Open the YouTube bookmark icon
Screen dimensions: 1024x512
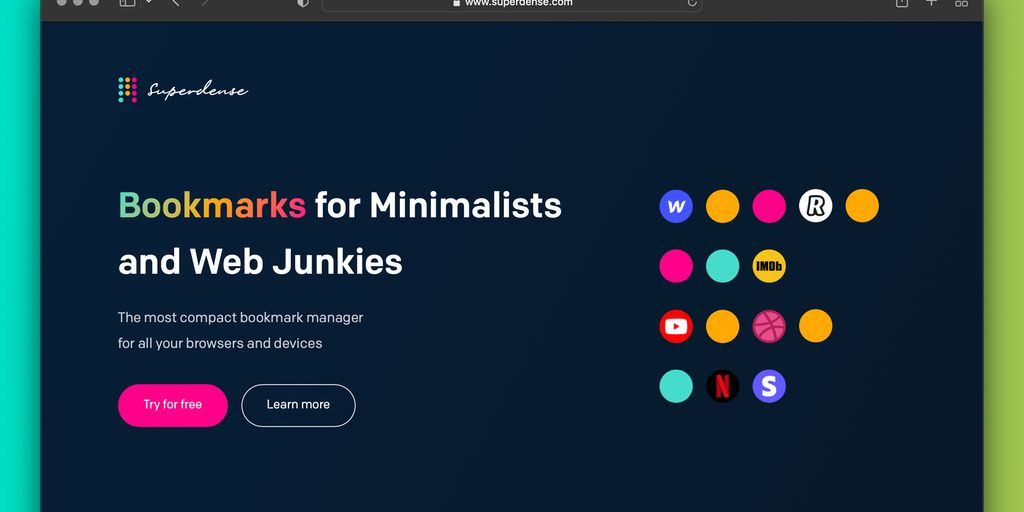click(676, 326)
